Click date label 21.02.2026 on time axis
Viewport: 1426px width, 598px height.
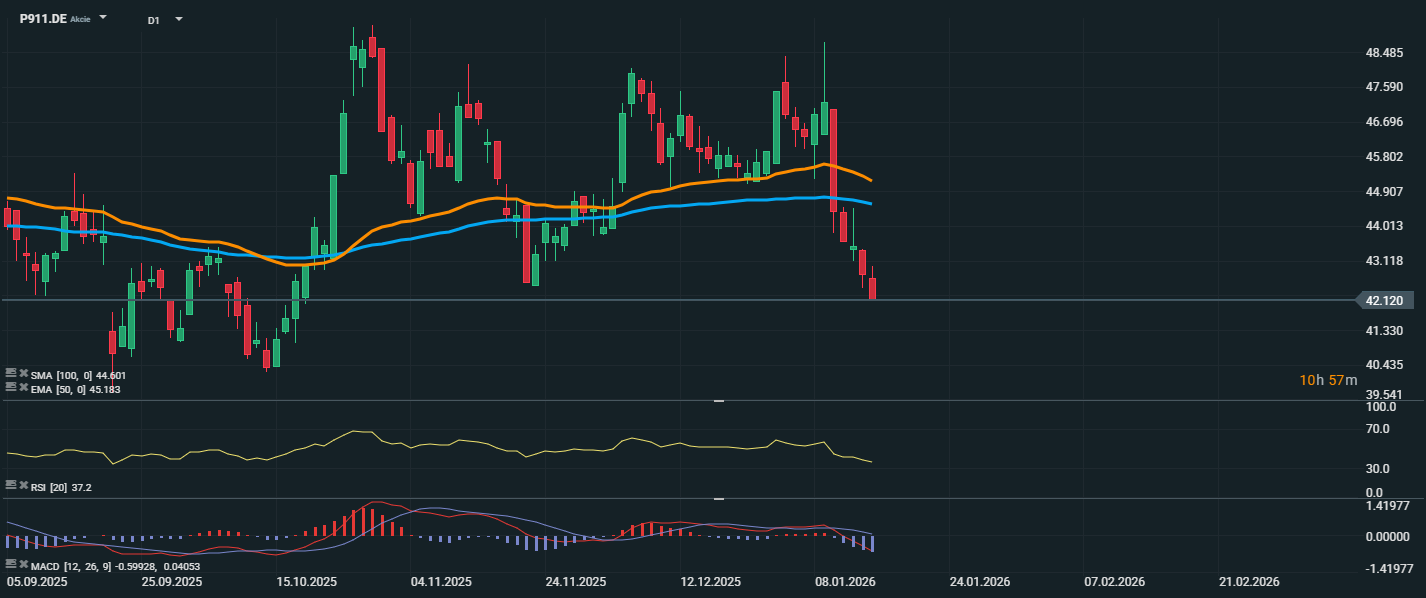pyautogui.click(x=1250, y=581)
